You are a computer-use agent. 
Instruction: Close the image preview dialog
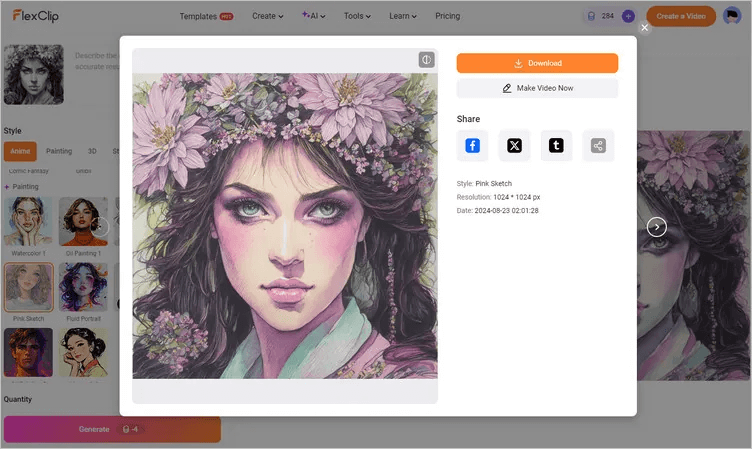pyautogui.click(x=644, y=28)
